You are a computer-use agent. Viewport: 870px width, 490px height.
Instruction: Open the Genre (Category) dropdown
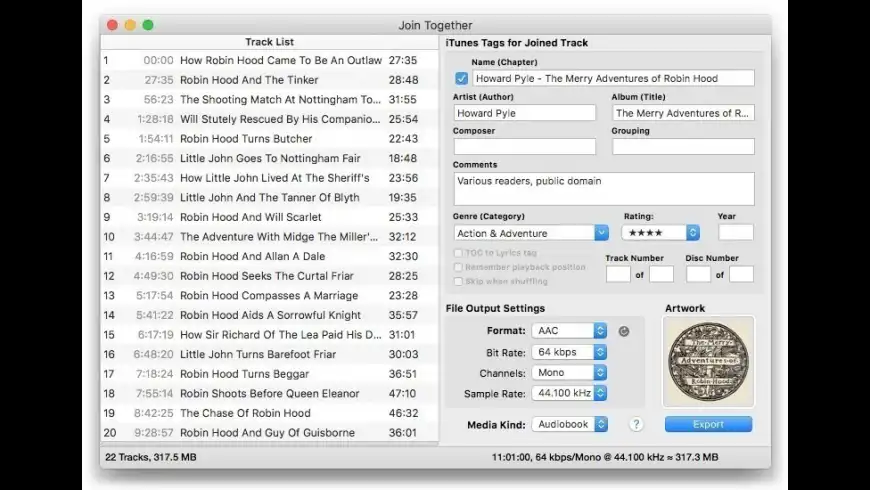pyautogui.click(x=531, y=233)
